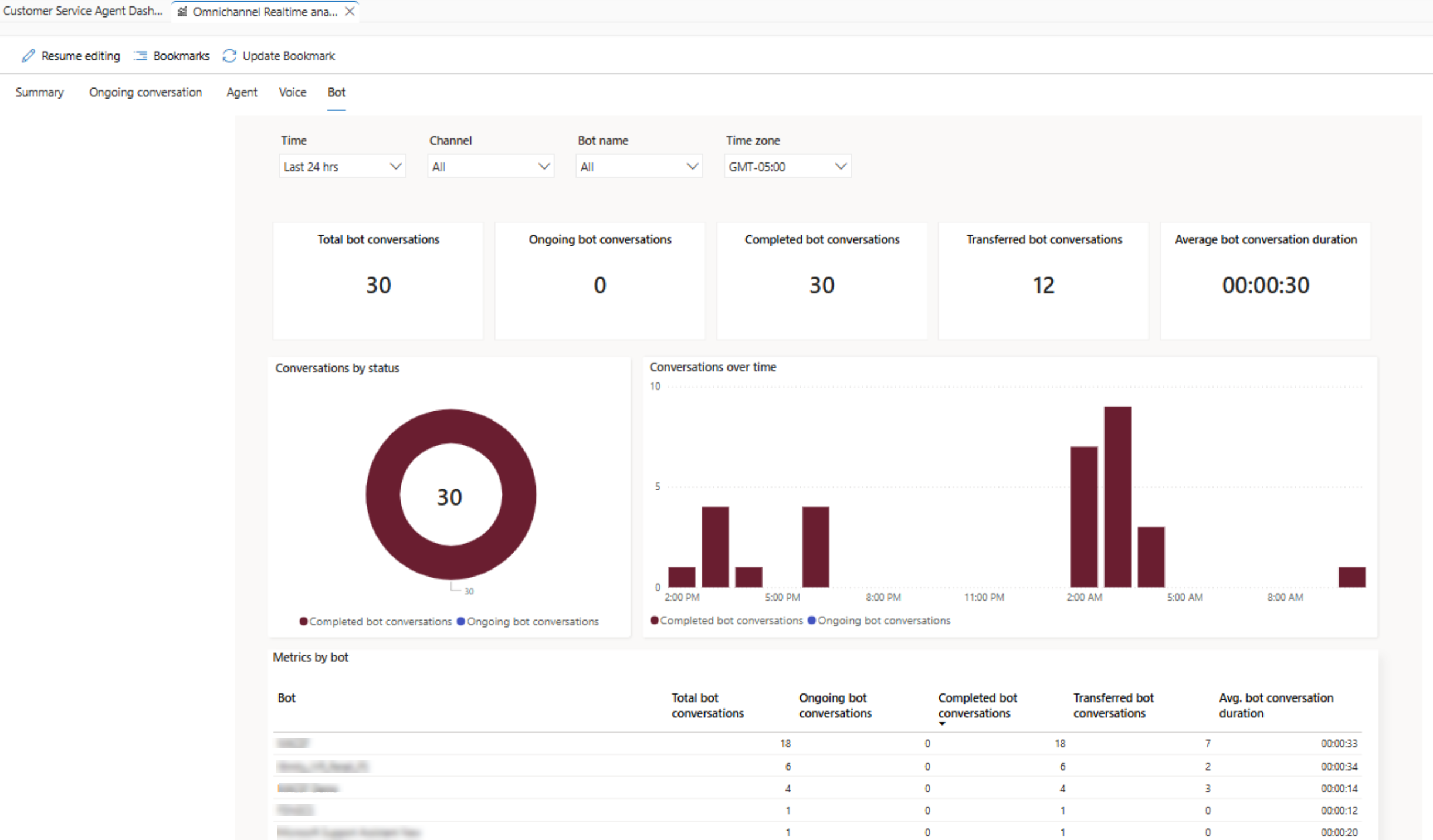
Task: Click the Update Bookmark button label
Action: click(x=289, y=56)
